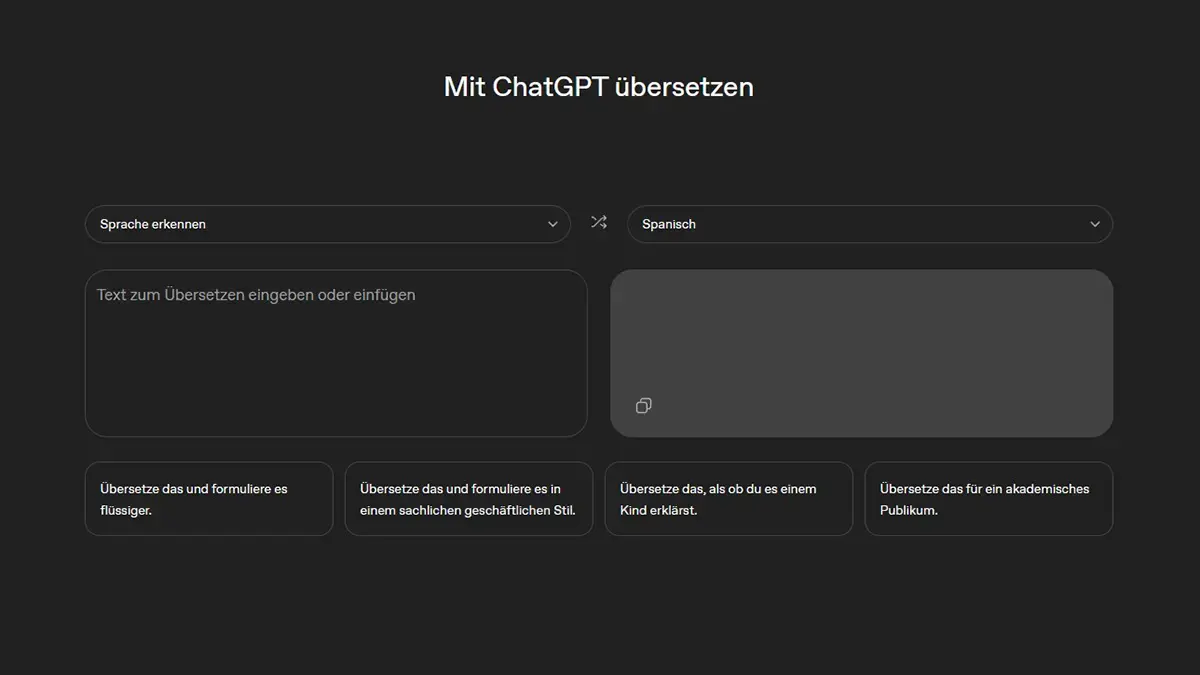Click the 'Spanisch' label in language selector
This screenshot has height=675, width=1200.
click(x=669, y=224)
